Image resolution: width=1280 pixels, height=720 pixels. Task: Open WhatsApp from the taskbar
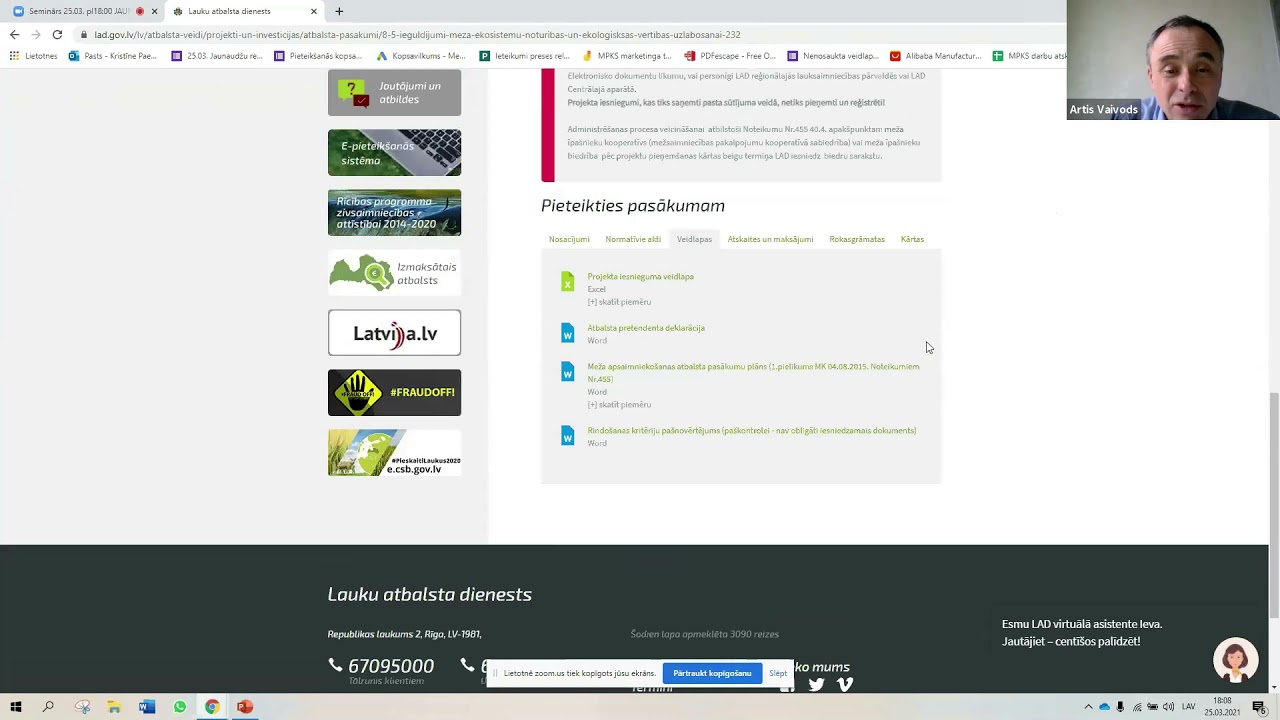click(x=180, y=707)
